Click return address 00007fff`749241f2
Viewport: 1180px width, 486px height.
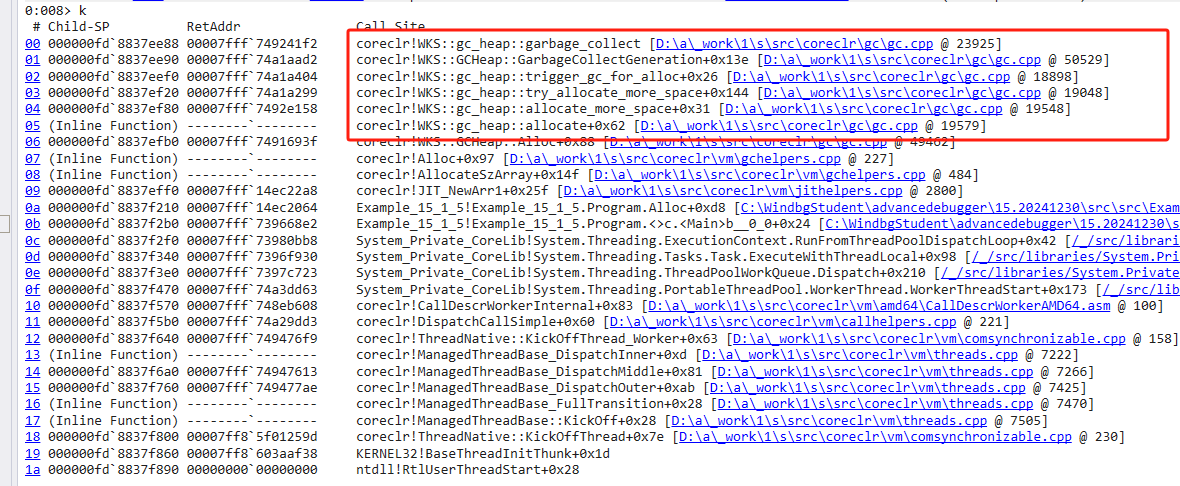252,44
